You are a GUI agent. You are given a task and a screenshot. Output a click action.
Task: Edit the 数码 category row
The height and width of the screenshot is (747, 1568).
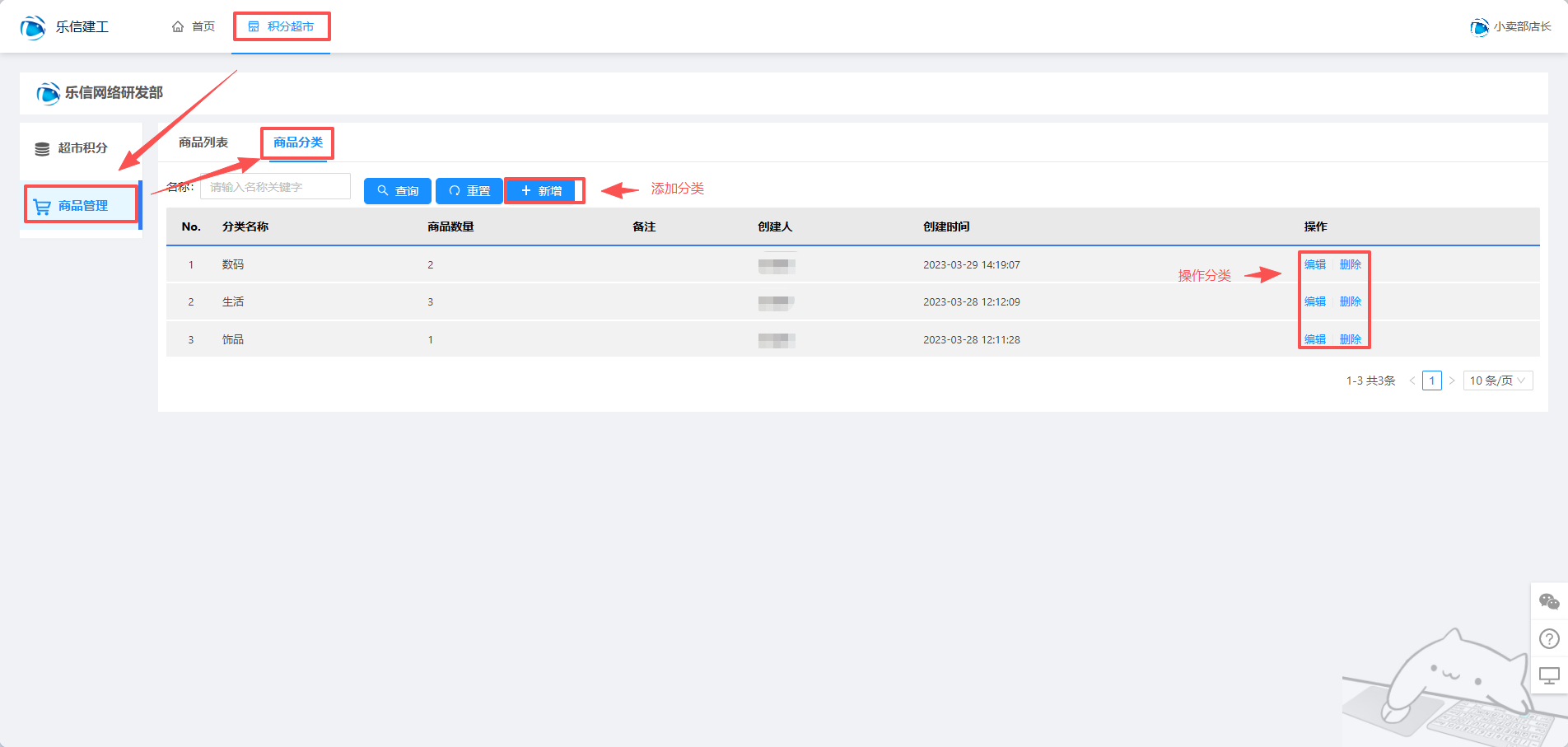[x=1315, y=264]
